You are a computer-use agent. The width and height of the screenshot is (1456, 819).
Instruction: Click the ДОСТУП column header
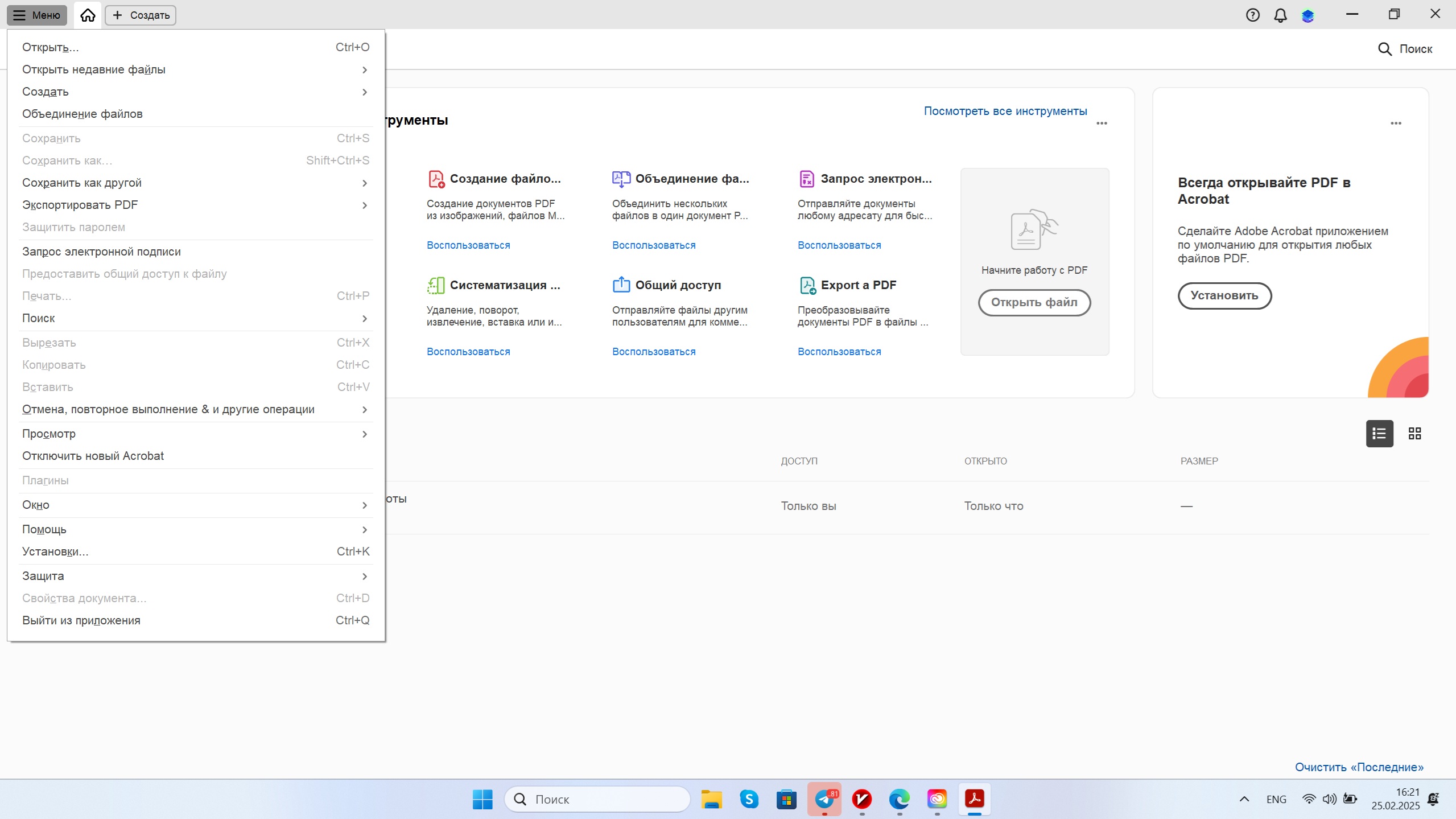point(799,461)
